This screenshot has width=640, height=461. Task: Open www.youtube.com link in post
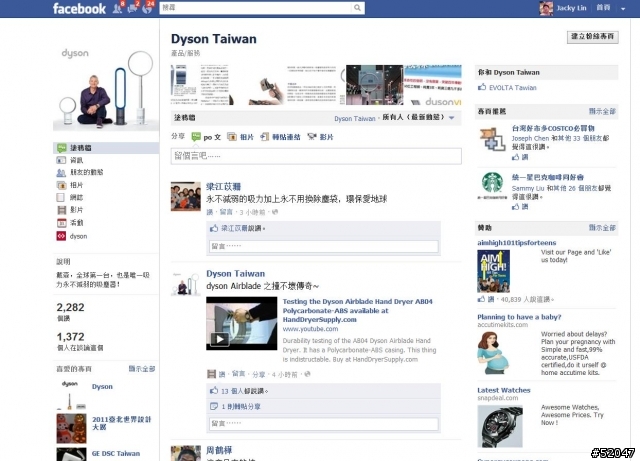(310, 329)
